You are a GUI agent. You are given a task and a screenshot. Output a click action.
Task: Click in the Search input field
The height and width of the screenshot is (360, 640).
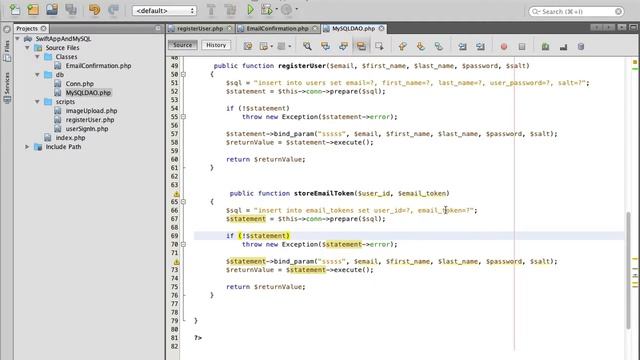pyautogui.click(x=576, y=11)
